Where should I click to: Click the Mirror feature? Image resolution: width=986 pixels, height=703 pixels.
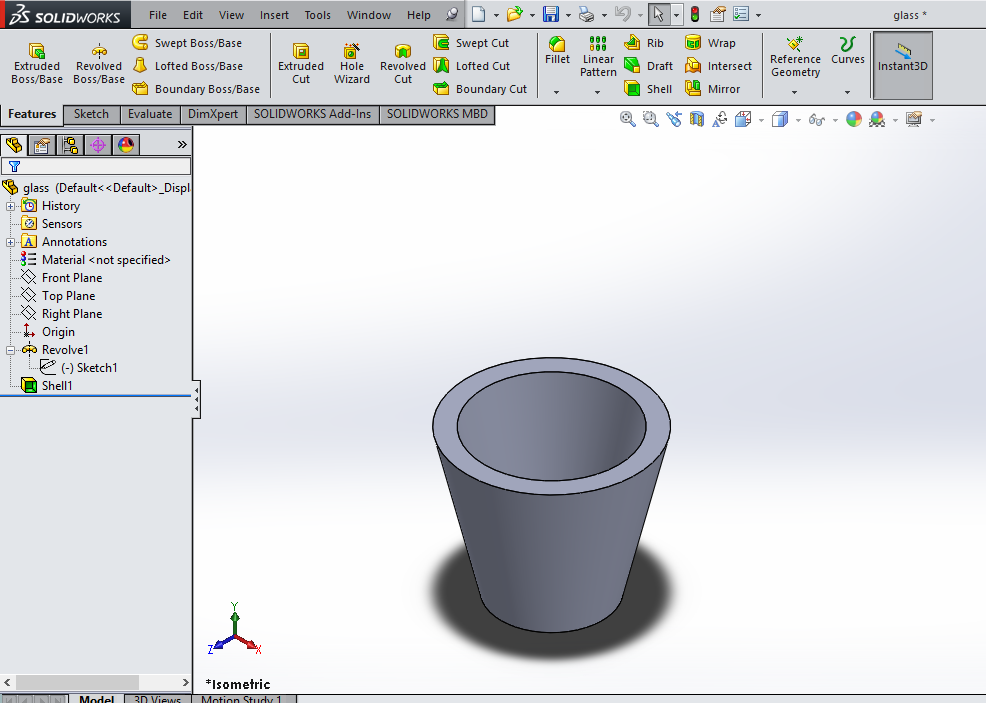(x=712, y=89)
